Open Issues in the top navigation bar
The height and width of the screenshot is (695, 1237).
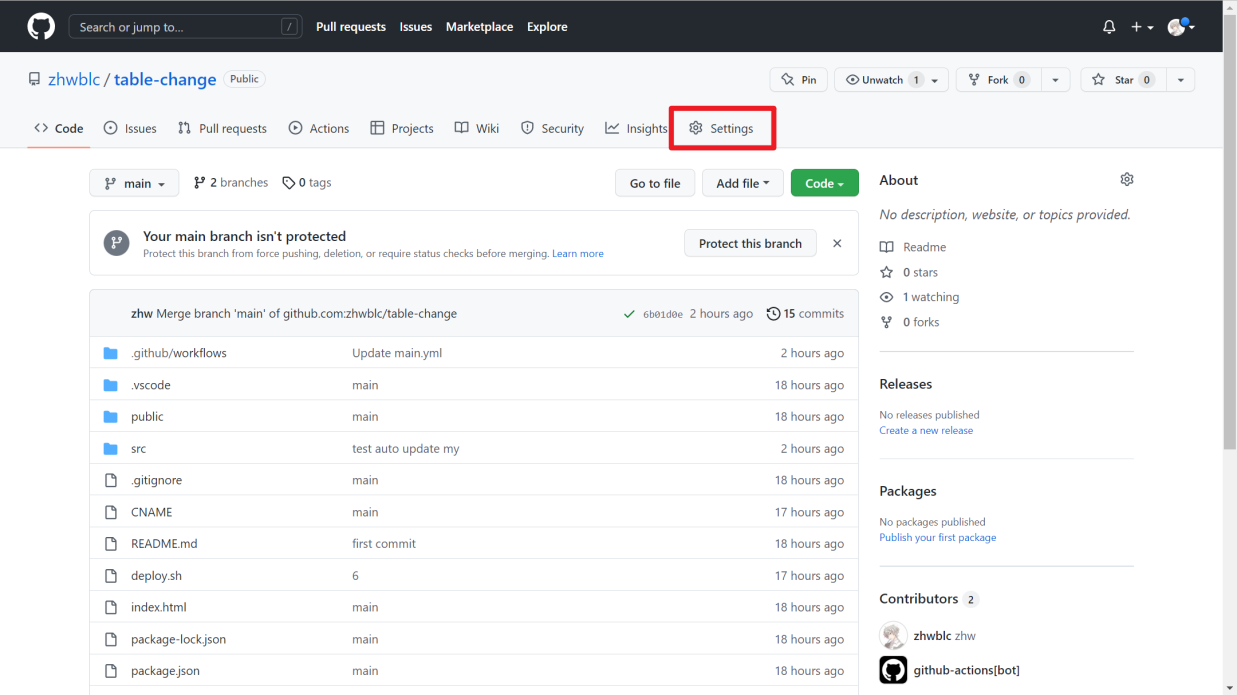coord(416,27)
